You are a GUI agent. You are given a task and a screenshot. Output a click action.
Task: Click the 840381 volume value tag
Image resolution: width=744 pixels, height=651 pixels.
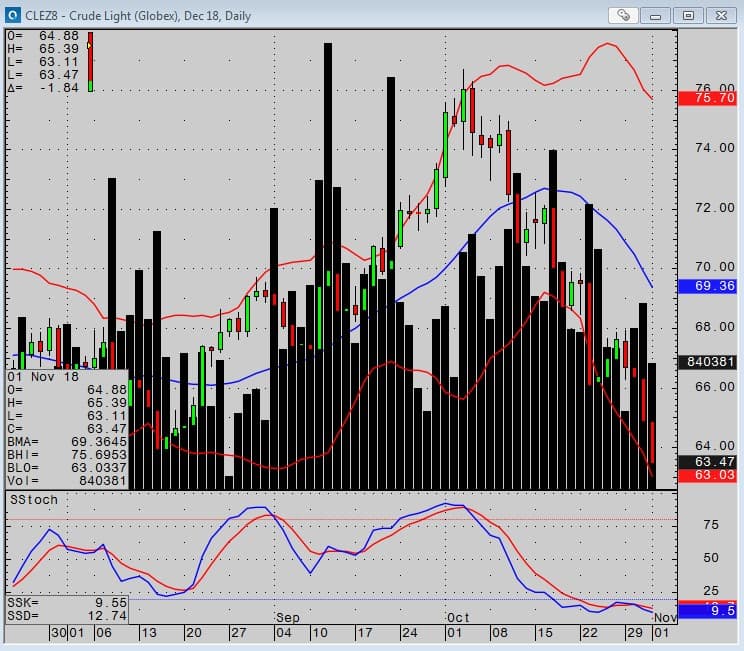click(707, 362)
